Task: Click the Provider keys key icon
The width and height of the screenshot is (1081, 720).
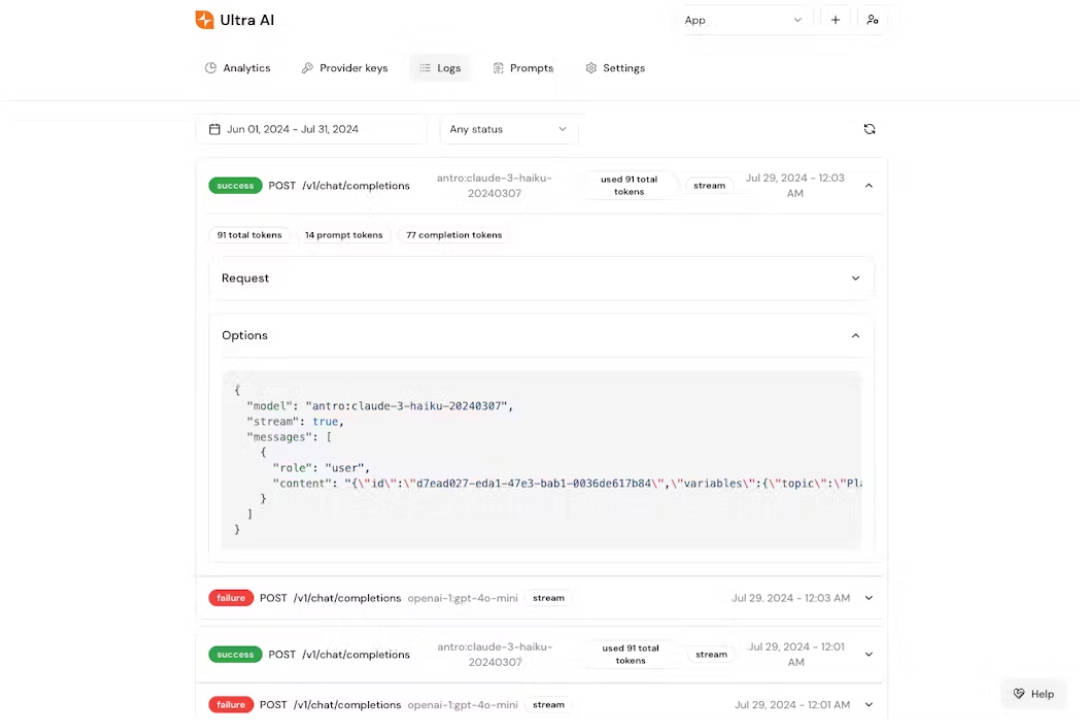Action: coord(307,68)
